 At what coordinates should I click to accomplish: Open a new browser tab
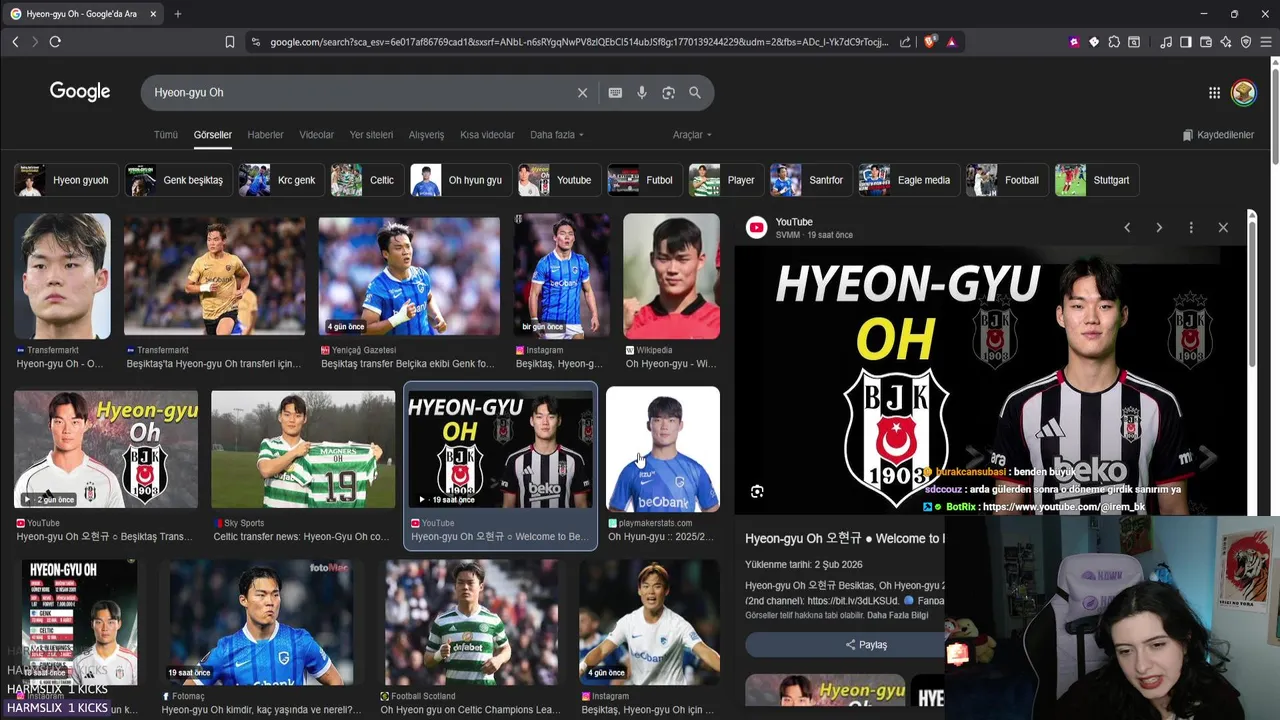click(x=178, y=14)
